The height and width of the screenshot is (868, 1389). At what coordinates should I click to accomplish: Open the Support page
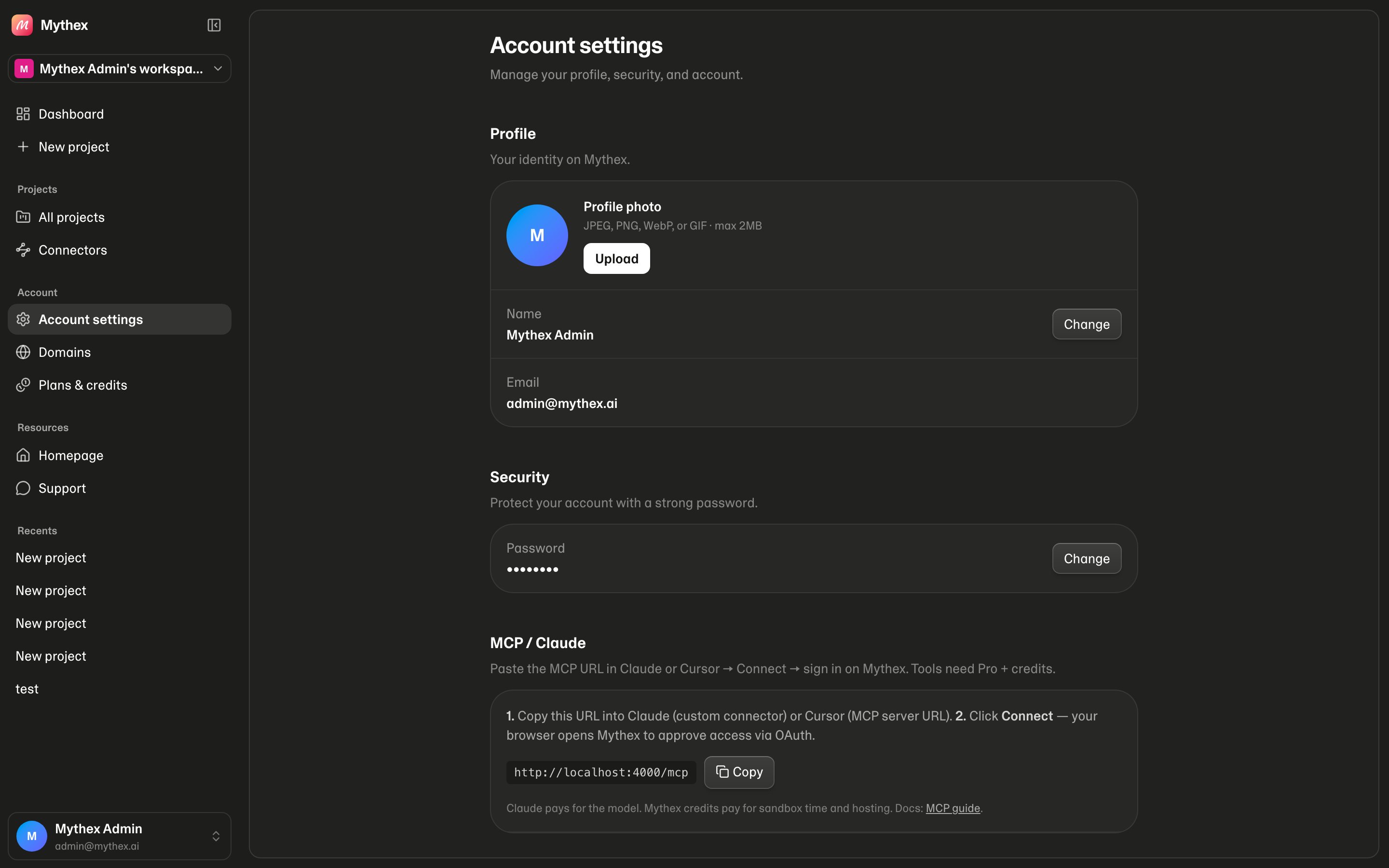(120, 488)
